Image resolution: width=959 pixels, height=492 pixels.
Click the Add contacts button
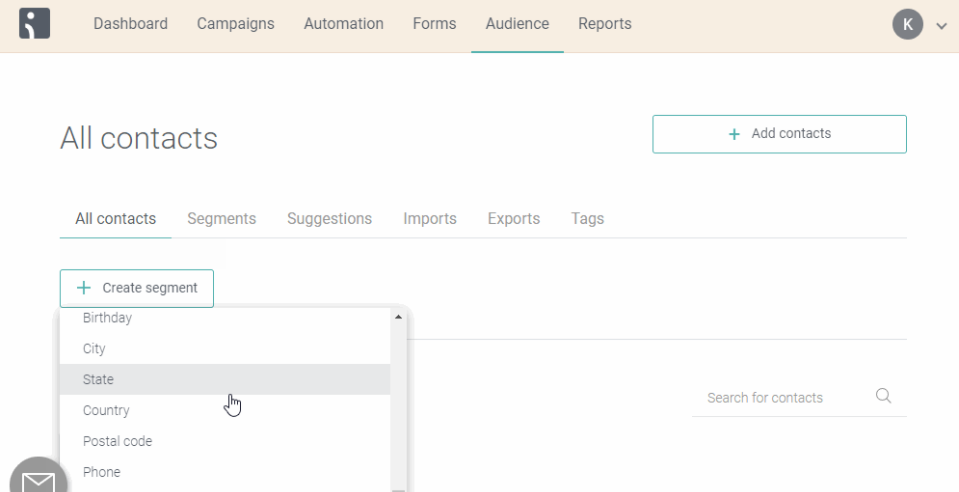pos(779,134)
